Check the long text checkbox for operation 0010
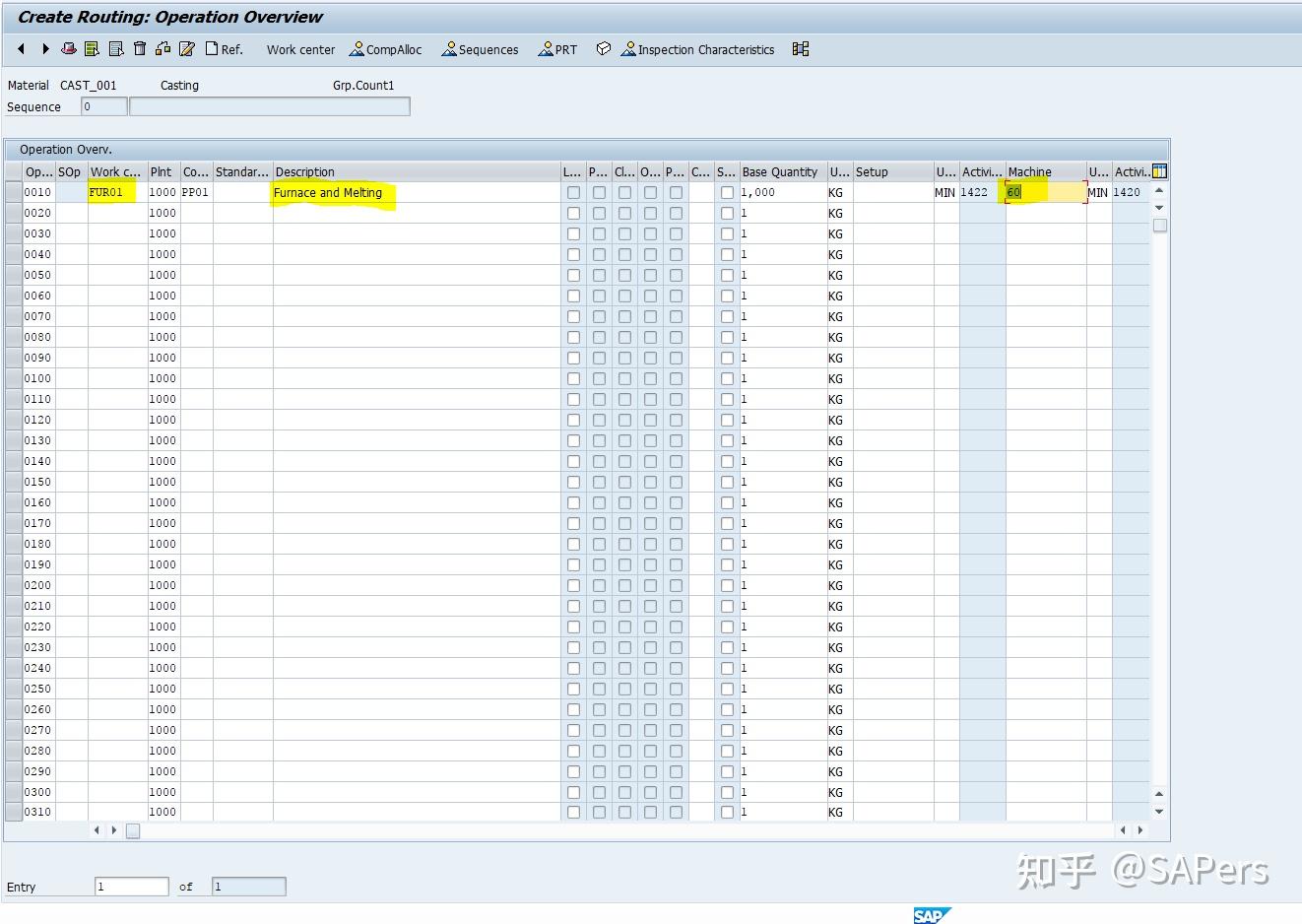This screenshot has width=1302, height=924. click(573, 192)
